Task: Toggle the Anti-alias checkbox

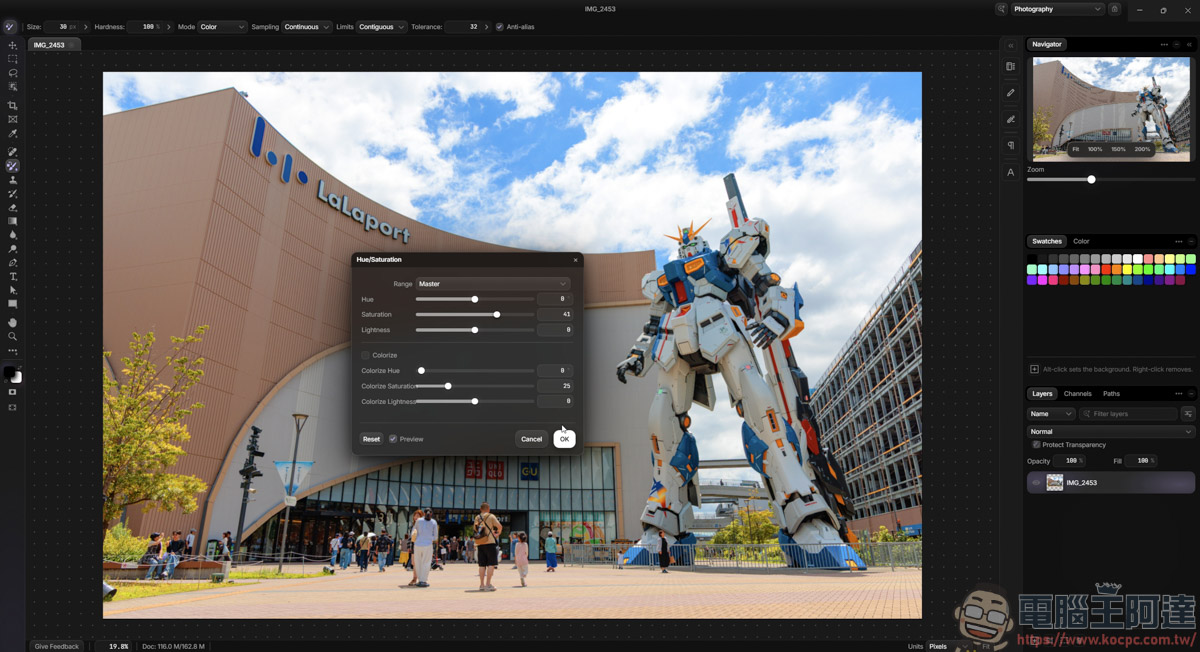Action: tap(500, 27)
